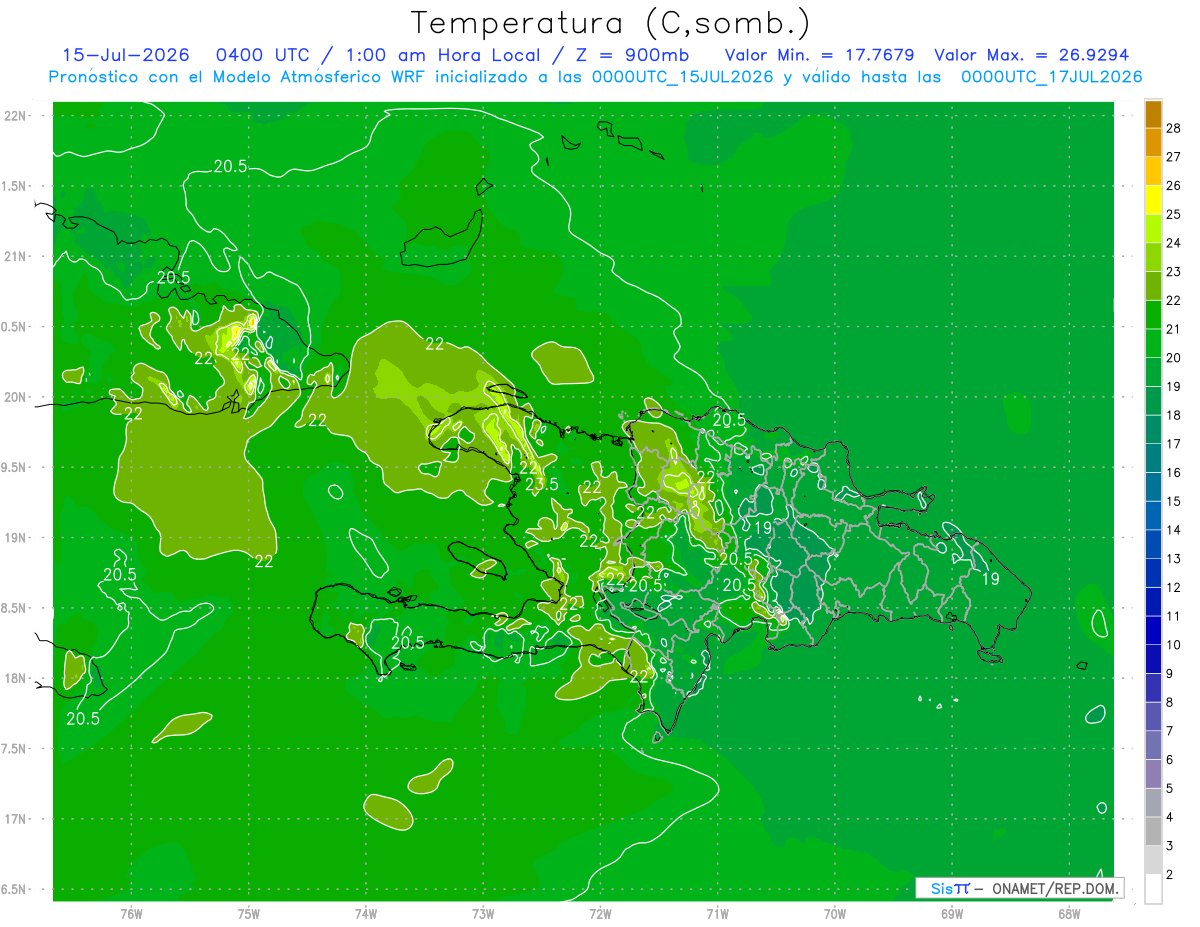Viewport: 1200px width, 927px height.
Task: Pick the gray swatch between 4 and 5
Action: coord(1153,803)
